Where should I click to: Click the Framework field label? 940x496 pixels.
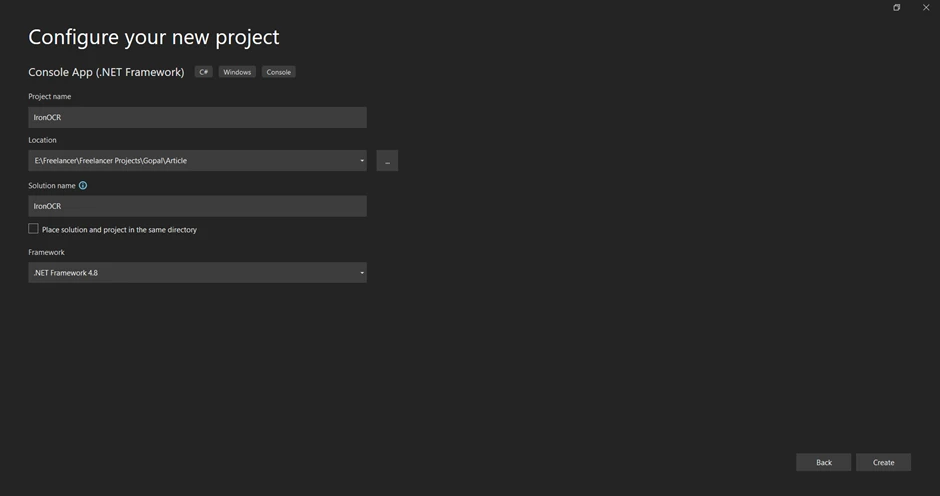click(46, 252)
